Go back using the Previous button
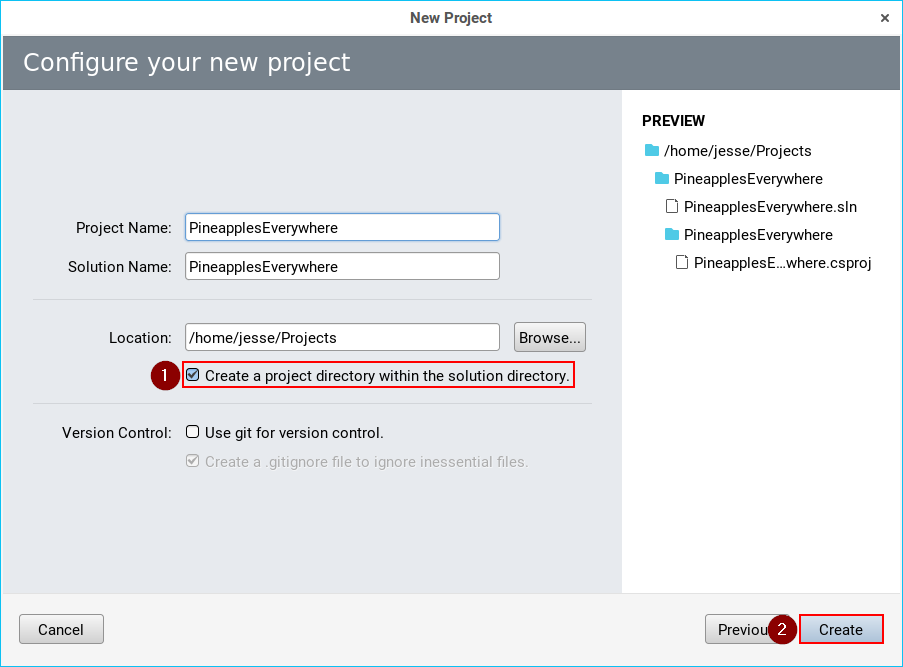Viewport: 903px width, 667px height. click(738, 629)
